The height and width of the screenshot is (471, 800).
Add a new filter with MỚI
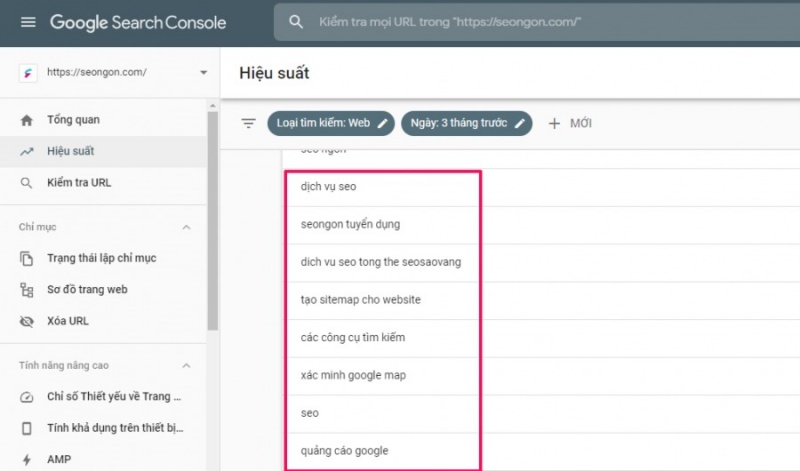point(570,123)
